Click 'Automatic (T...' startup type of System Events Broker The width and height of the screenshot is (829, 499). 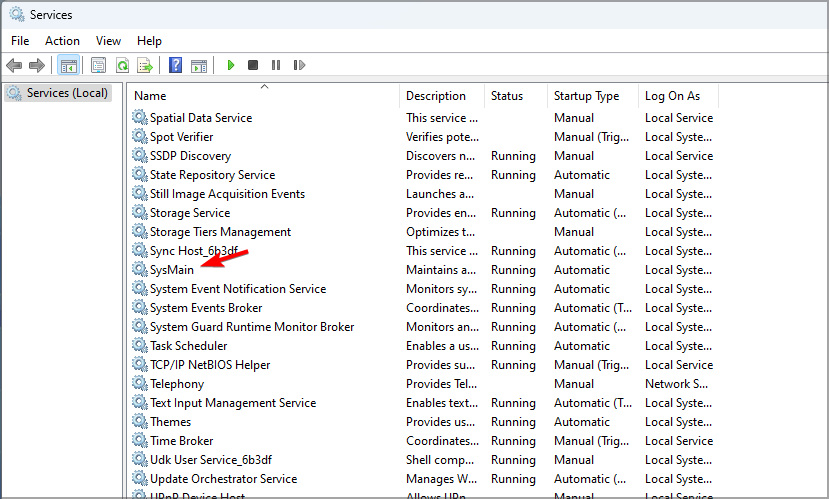click(593, 308)
